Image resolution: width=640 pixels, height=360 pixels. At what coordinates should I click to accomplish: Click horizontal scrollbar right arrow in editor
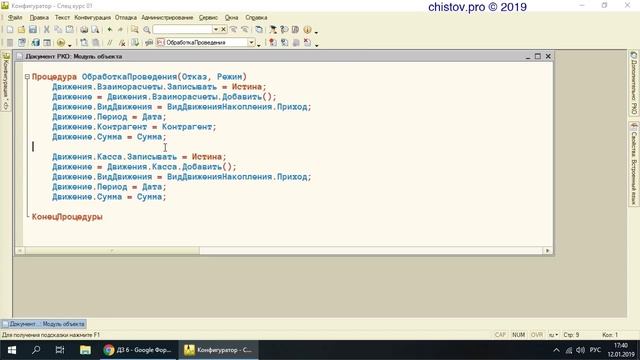click(548, 251)
